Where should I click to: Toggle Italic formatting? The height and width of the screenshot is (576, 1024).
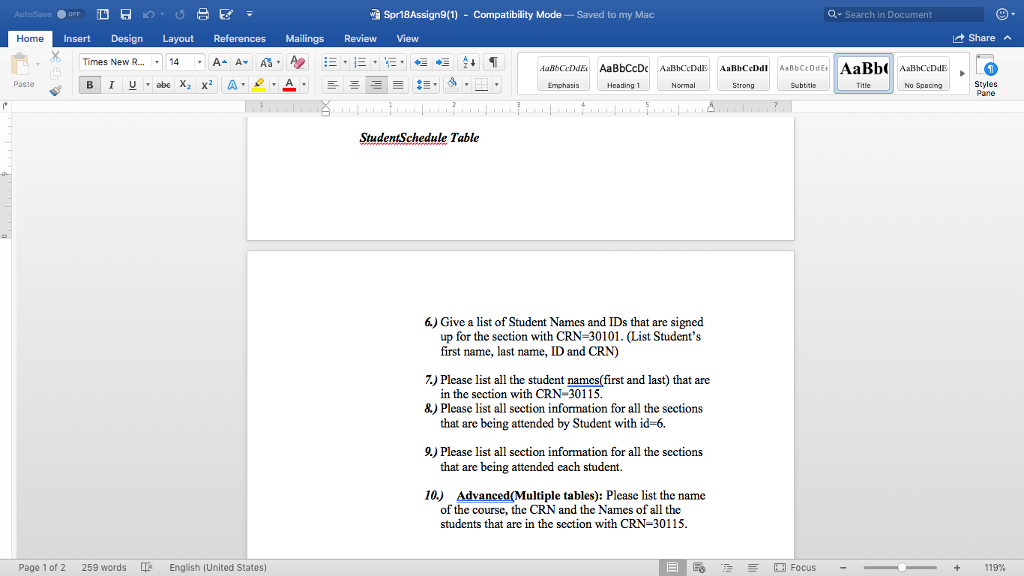point(111,85)
